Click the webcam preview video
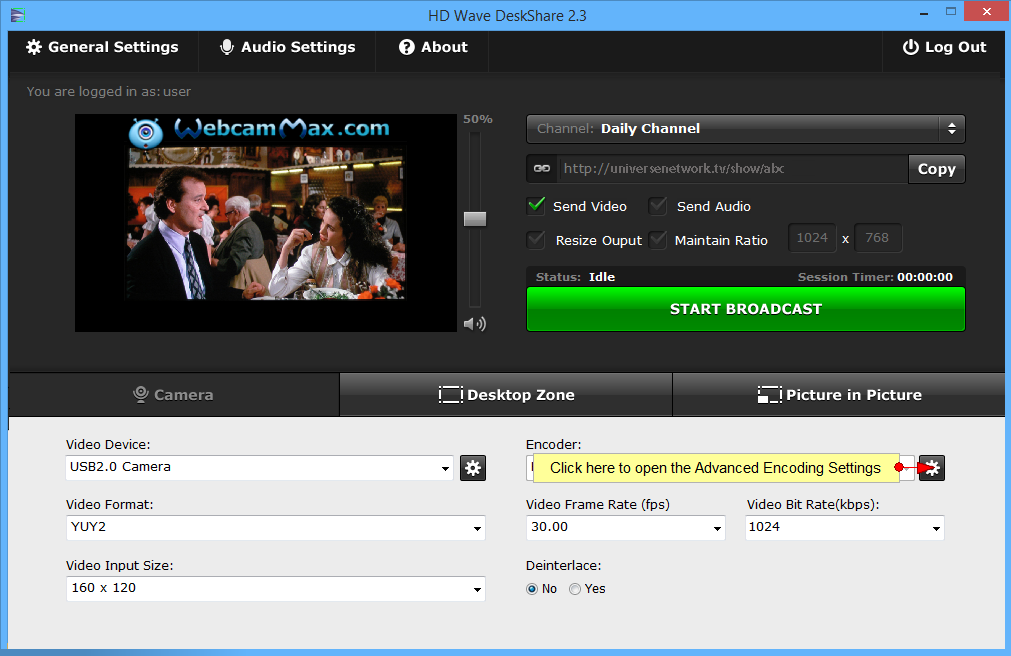 pos(266,223)
